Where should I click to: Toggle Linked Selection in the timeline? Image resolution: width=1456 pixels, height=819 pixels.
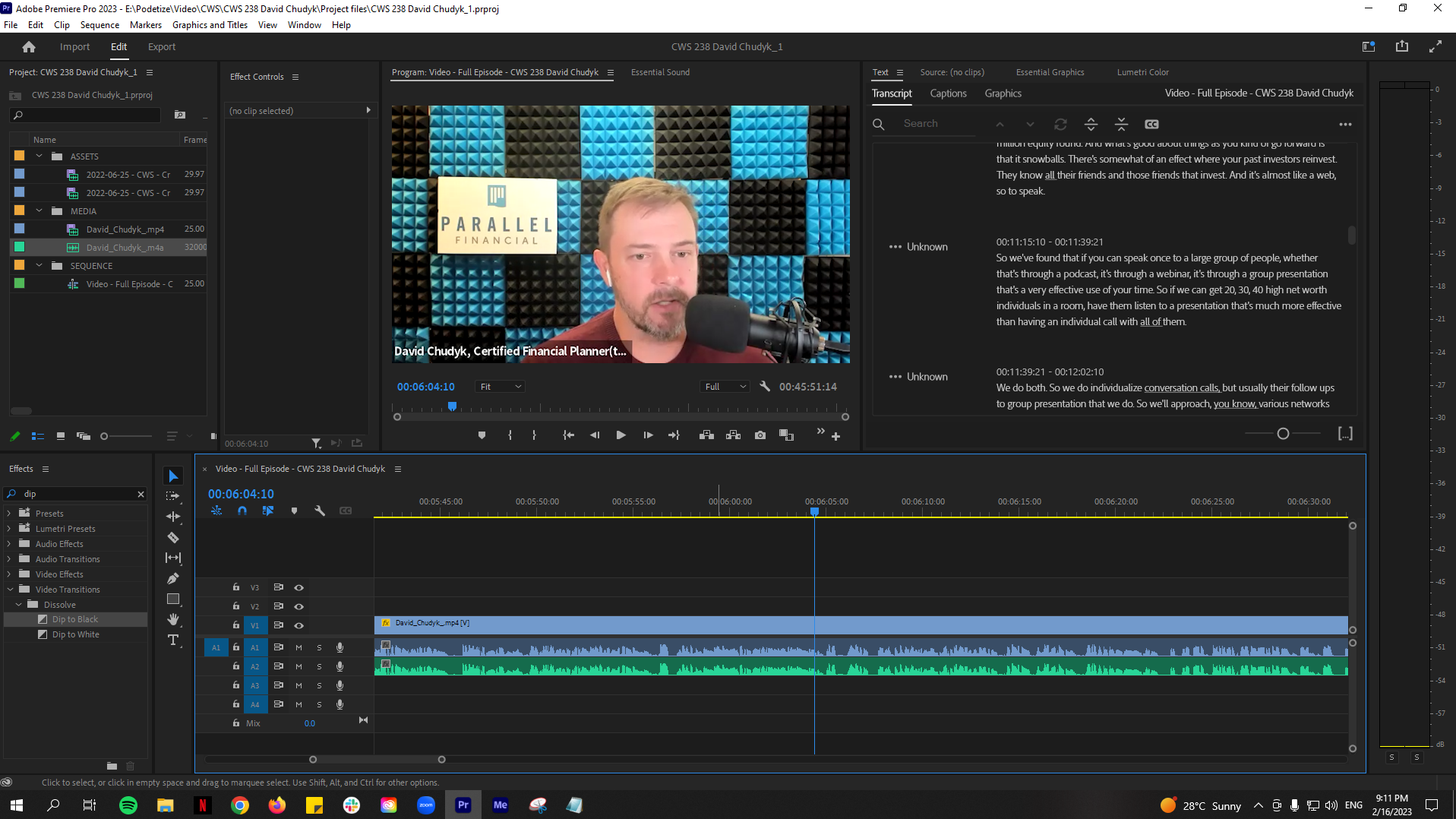click(267, 511)
